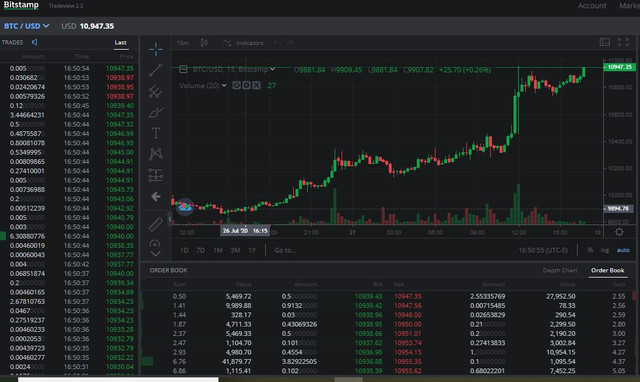Click the 26 Jul '20 16:15 time marker
The height and width of the screenshot is (382, 640).
pos(245,231)
